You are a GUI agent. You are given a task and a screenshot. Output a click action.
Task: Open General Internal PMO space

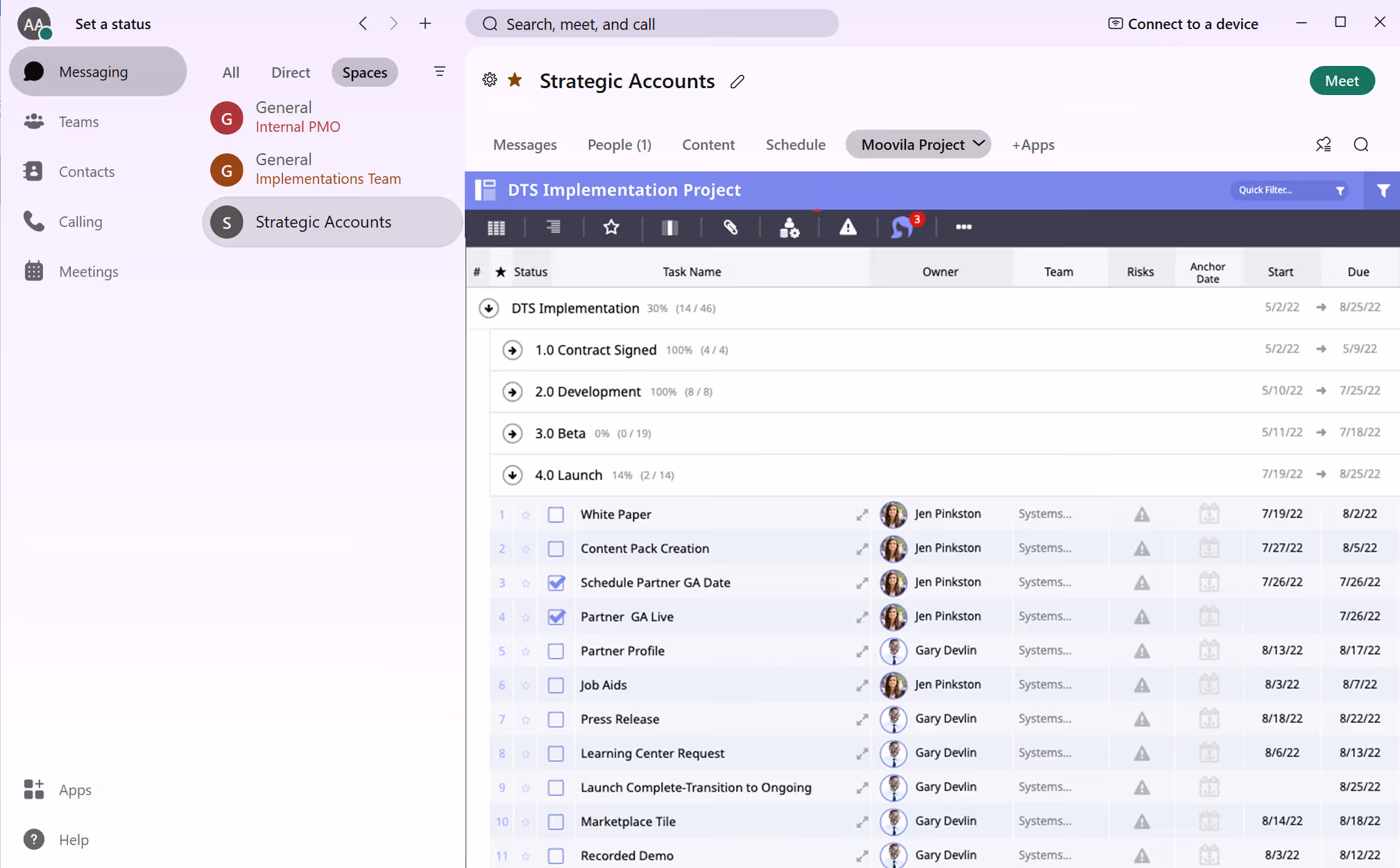[332, 117]
